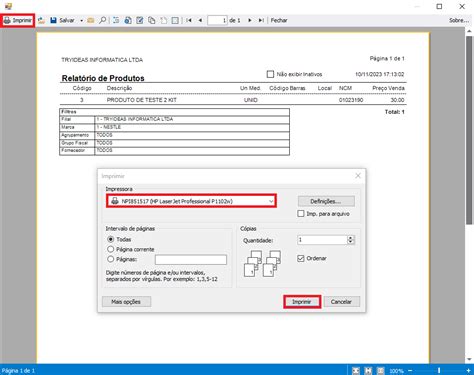Click the 'Preço Venda' column header

tap(388, 88)
